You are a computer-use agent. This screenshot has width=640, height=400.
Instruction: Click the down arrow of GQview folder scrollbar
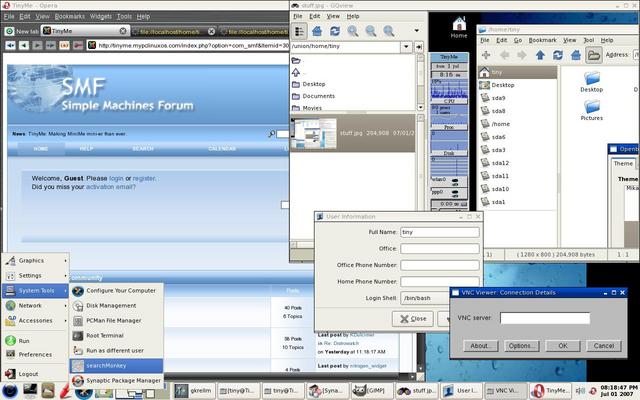(420, 107)
